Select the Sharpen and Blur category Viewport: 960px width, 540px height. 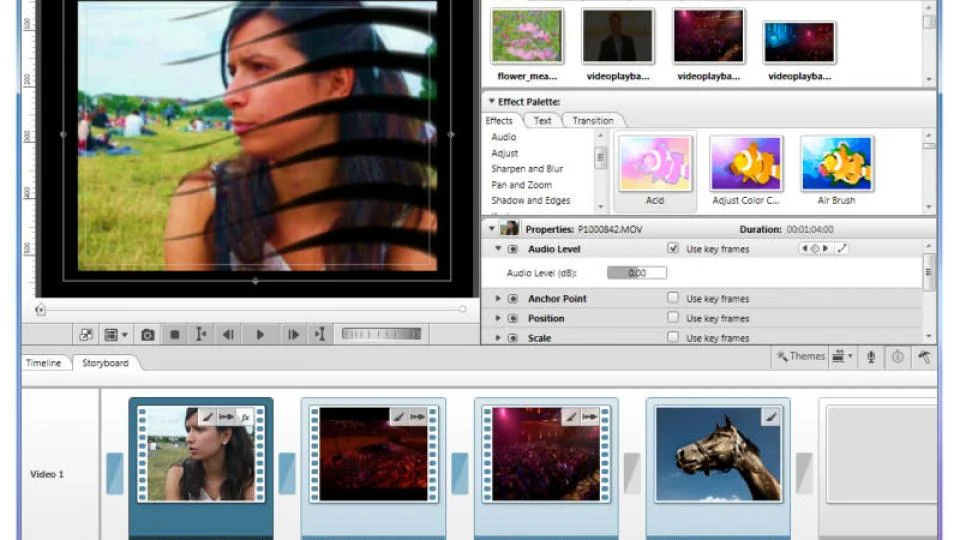[527, 168]
